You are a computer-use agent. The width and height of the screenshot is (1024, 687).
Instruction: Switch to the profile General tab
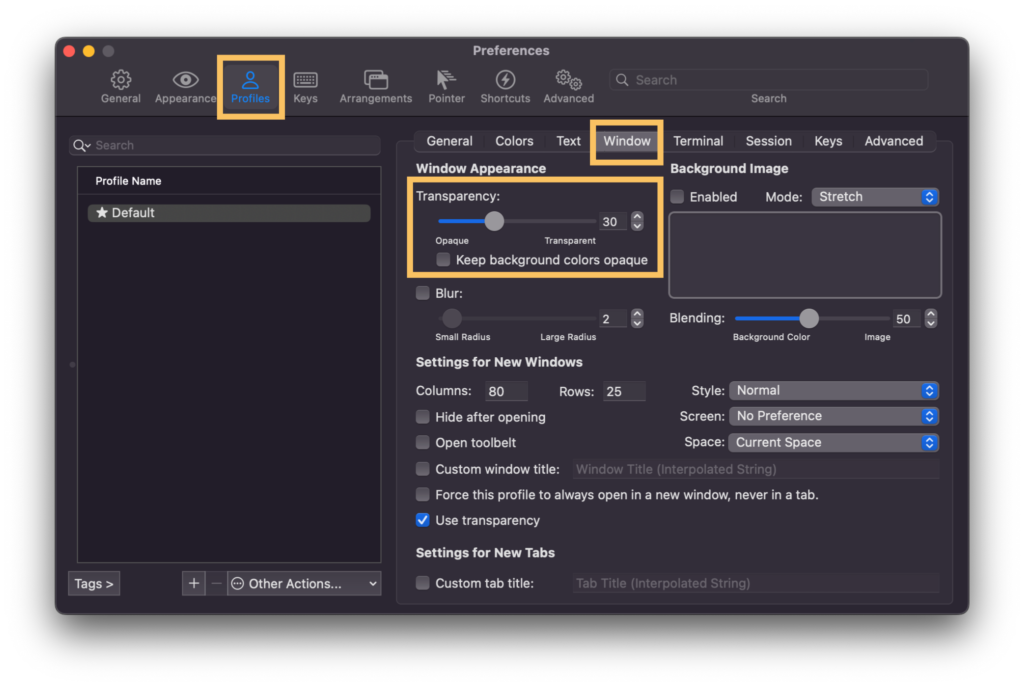(x=449, y=141)
